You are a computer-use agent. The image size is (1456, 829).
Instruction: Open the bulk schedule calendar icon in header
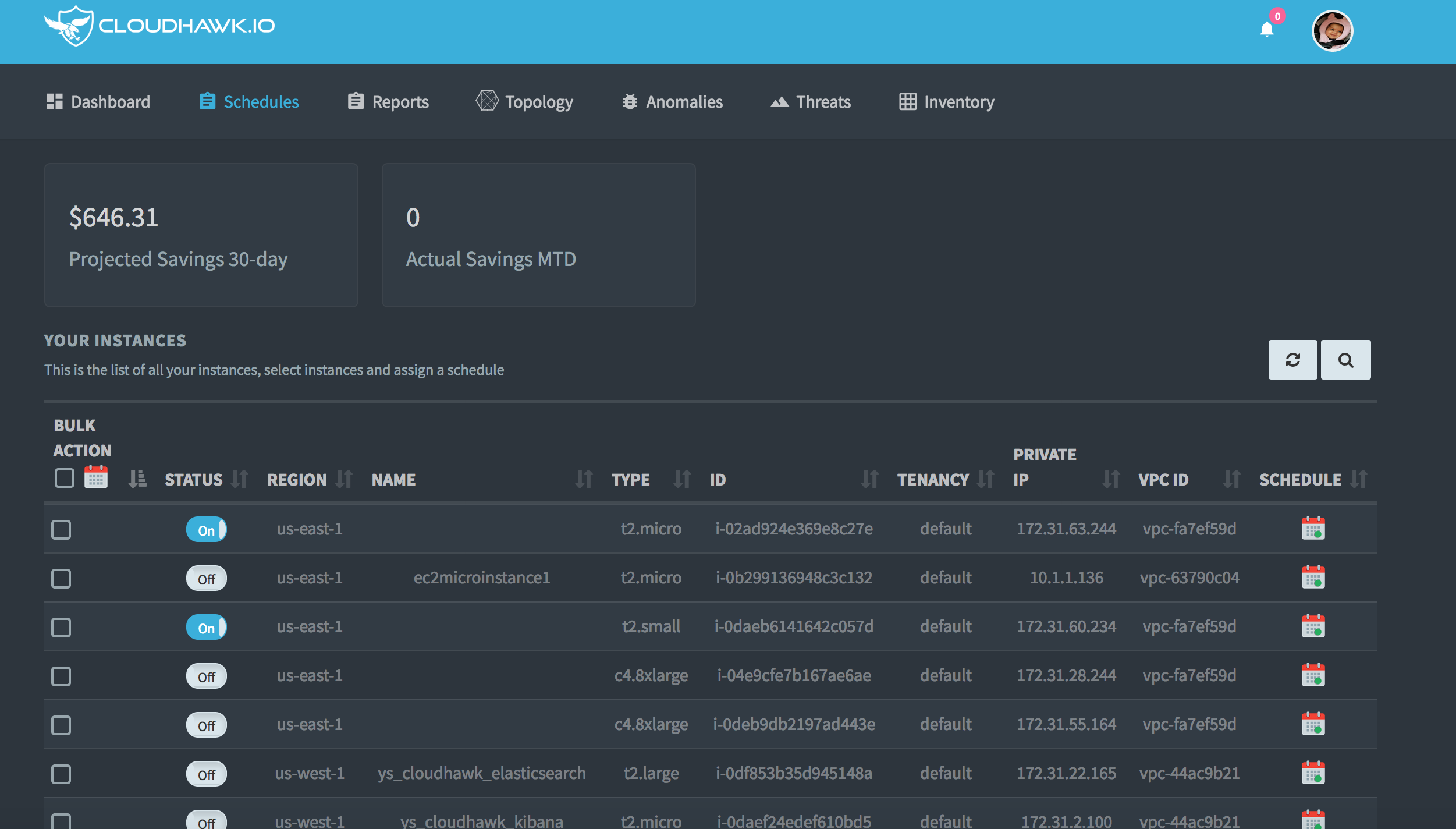[96, 478]
